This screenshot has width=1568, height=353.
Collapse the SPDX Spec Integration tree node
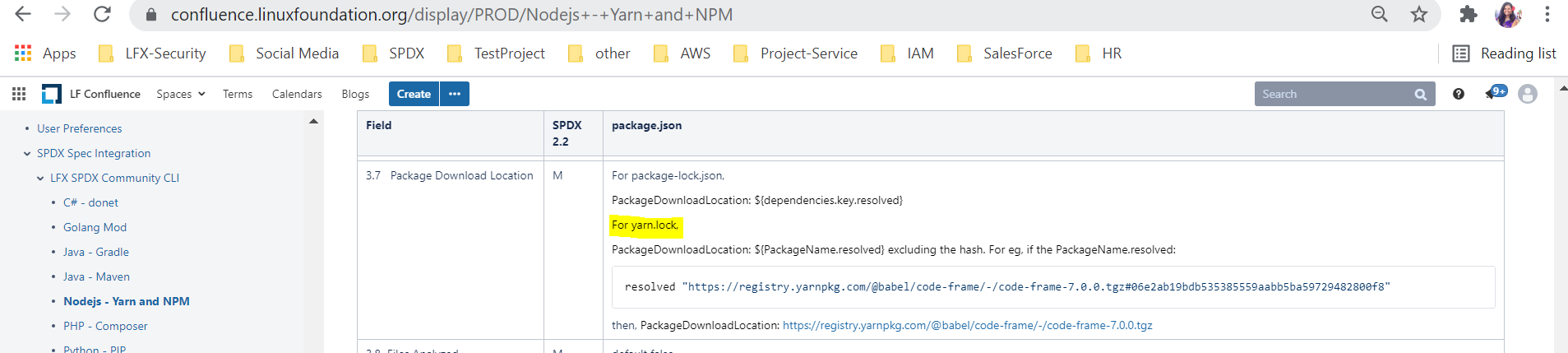(27, 153)
